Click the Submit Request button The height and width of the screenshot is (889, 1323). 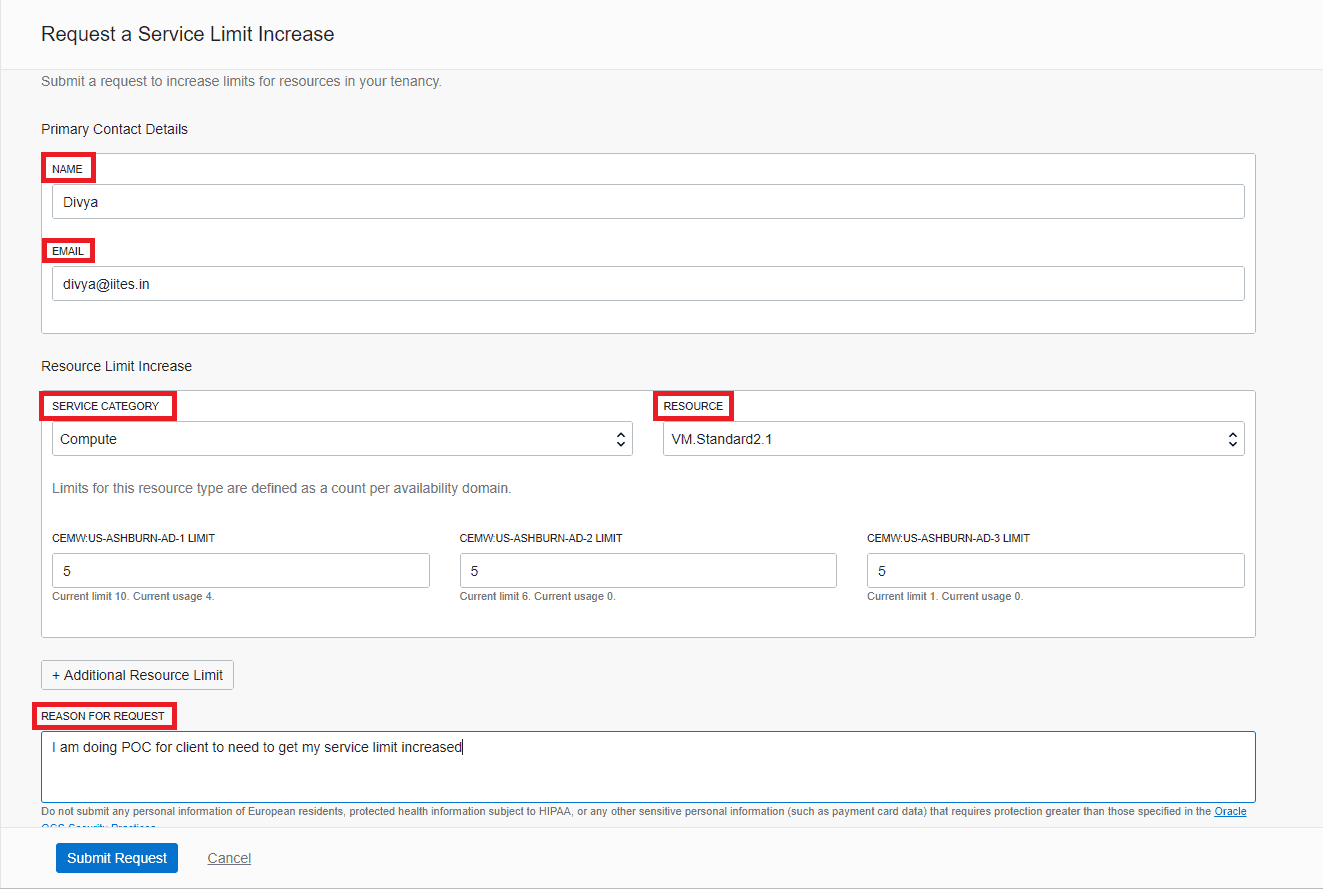[x=116, y=857]
